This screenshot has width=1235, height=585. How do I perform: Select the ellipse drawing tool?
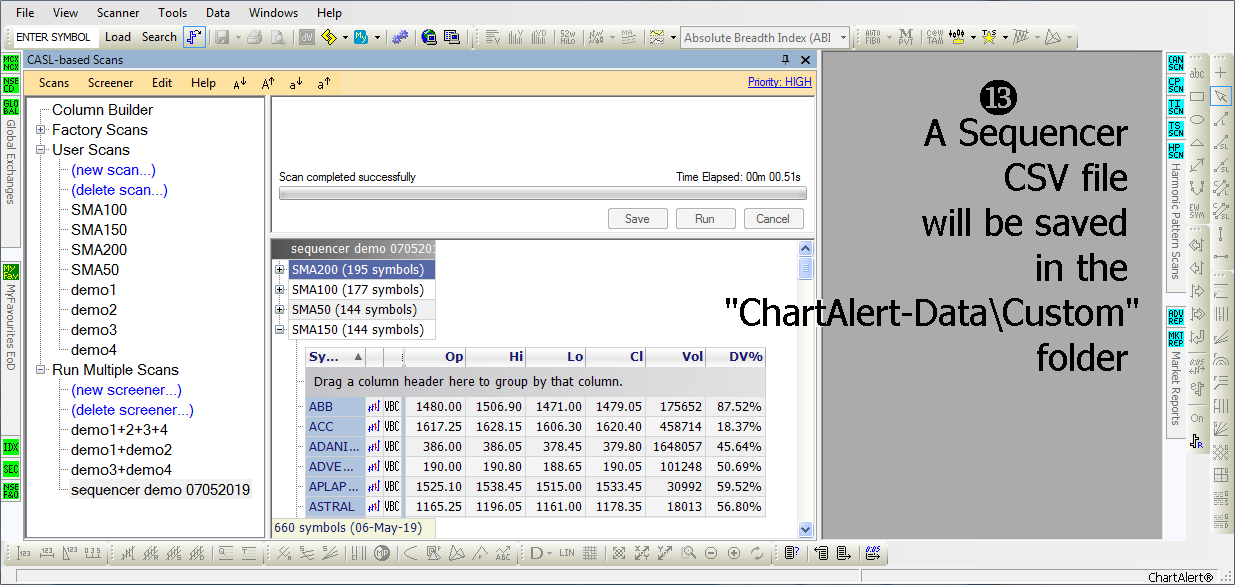coord(1197,119)
